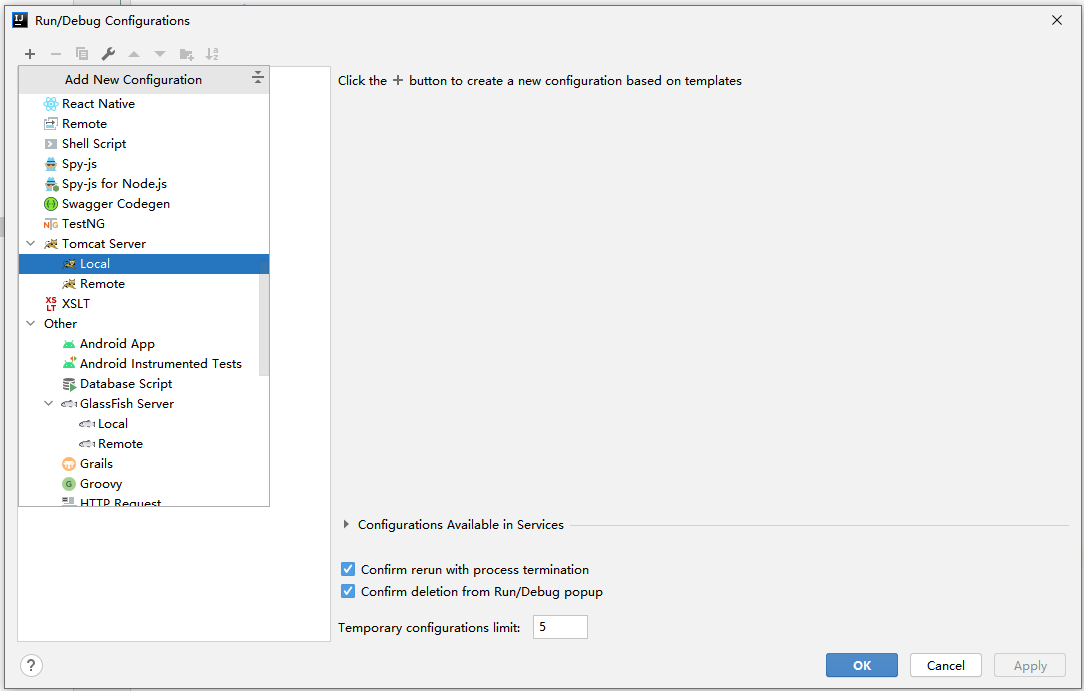The width and height of the screenshot is (1084, 691).
Task: Close the Run/Debug Configurations dialog
Action: click(1056, 21)
